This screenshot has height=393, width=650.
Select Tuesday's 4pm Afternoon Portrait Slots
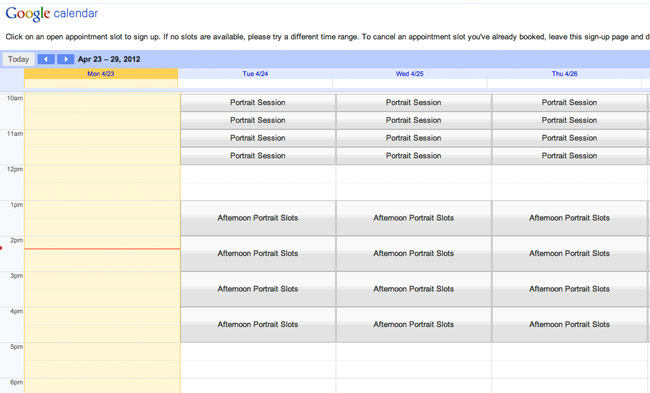pos(258,325)
